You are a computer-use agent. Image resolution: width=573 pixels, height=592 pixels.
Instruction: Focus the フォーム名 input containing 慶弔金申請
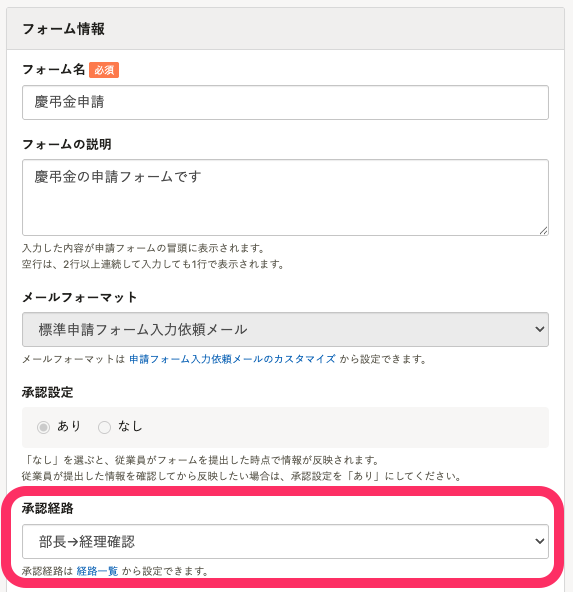click(285, 102)
